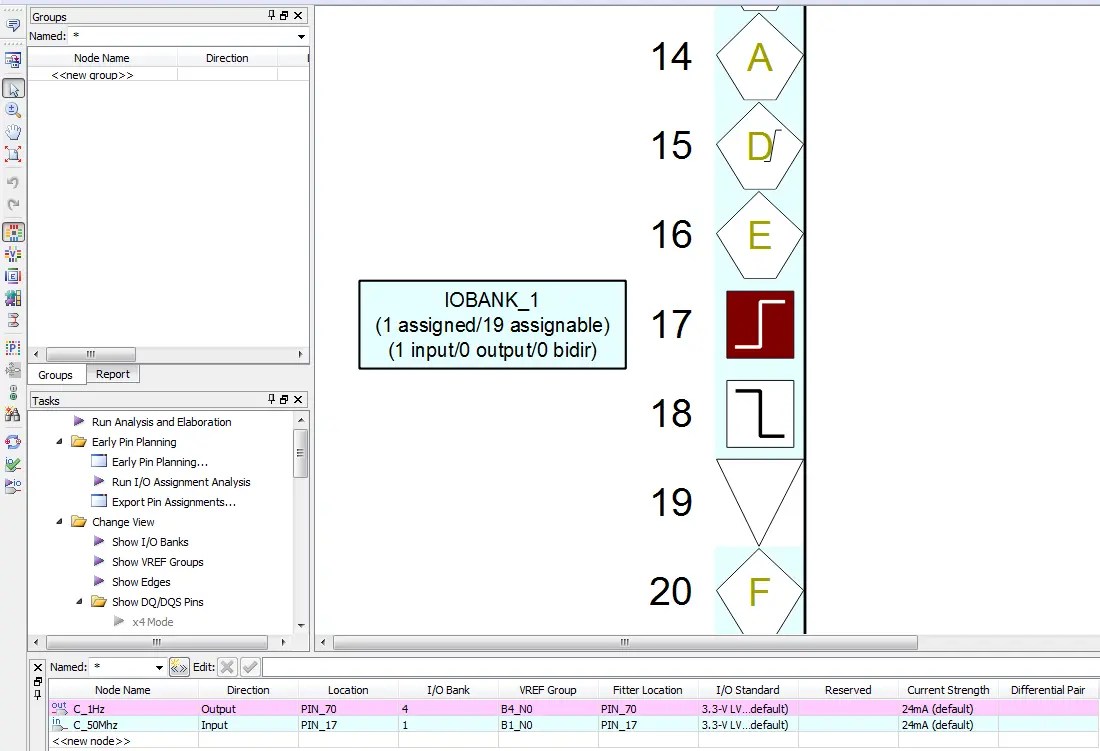Click <<new group>> row in Groups
The height and width of the screenshot is (751, 1100).
point(92,75)
